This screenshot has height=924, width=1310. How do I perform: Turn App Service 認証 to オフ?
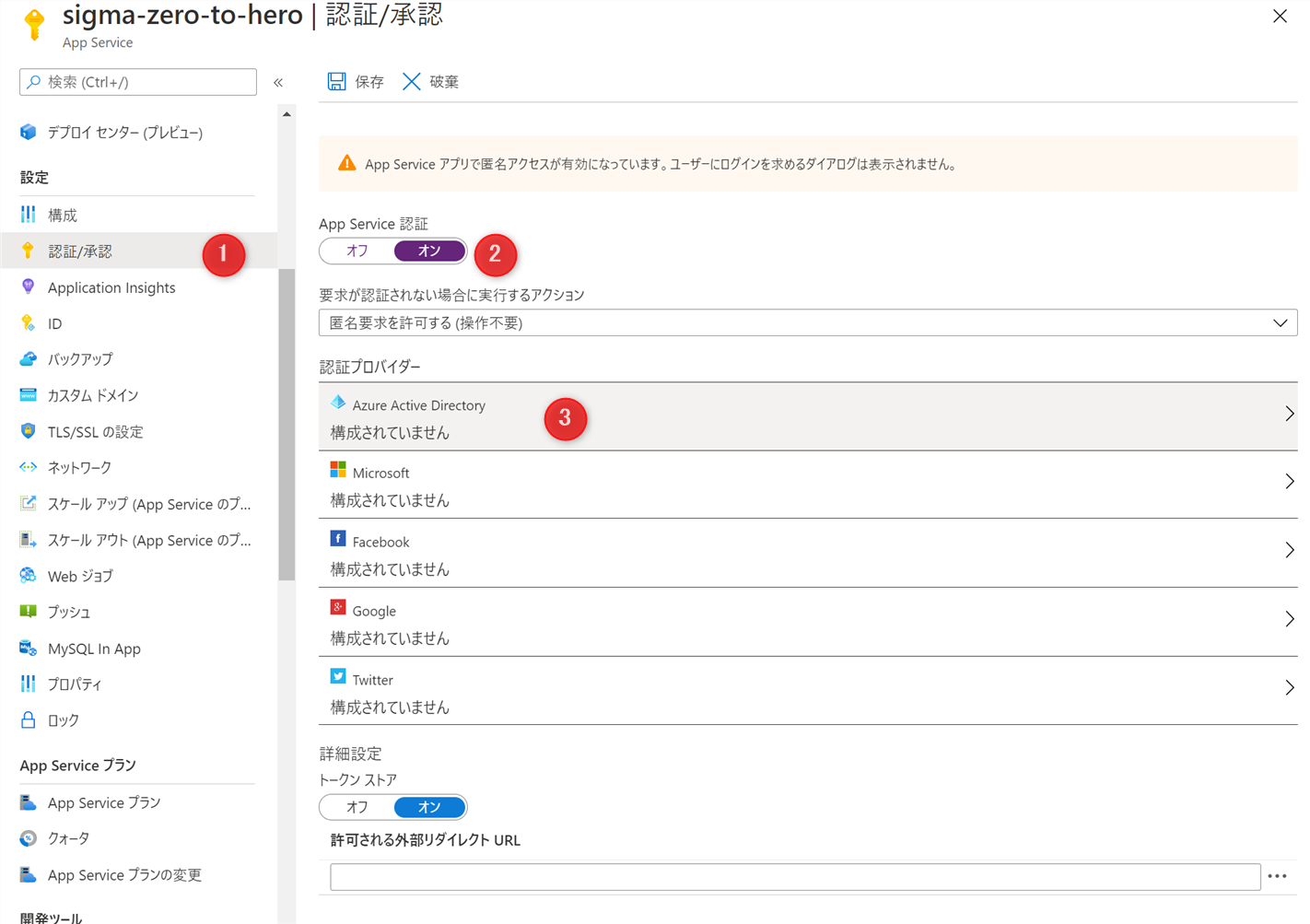pyautogui.click(x=357, y=251)
